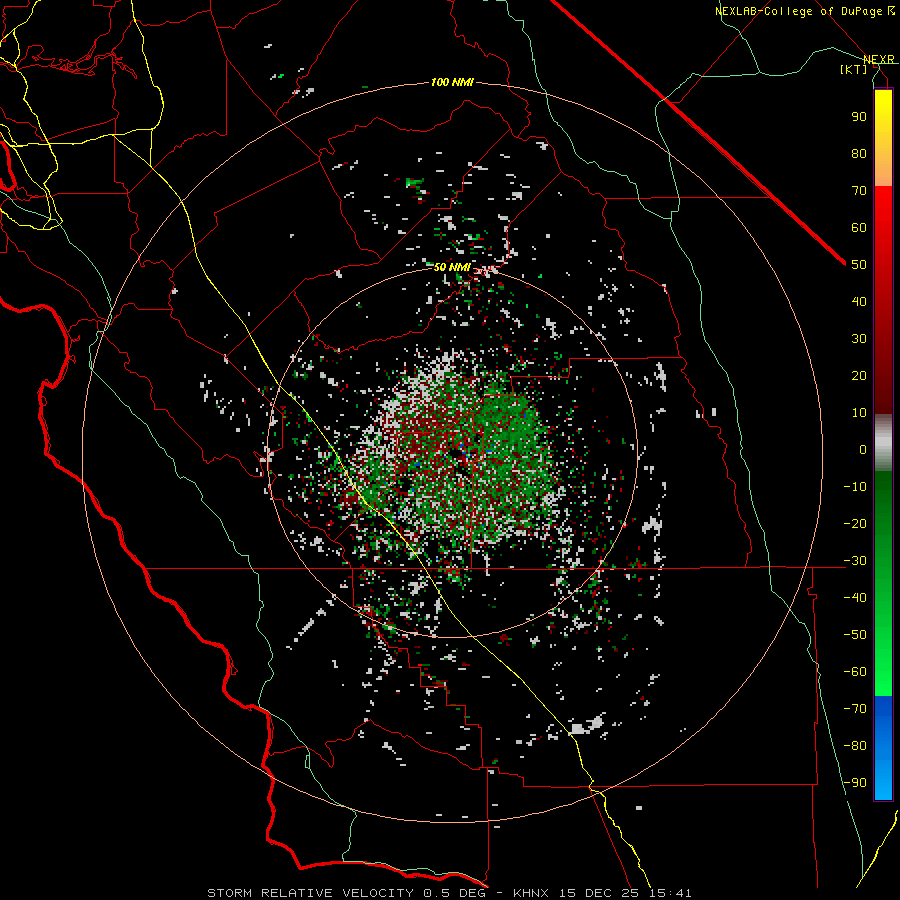
Task: Click the 20 value on velocity scale
Action: pos(859,375)
